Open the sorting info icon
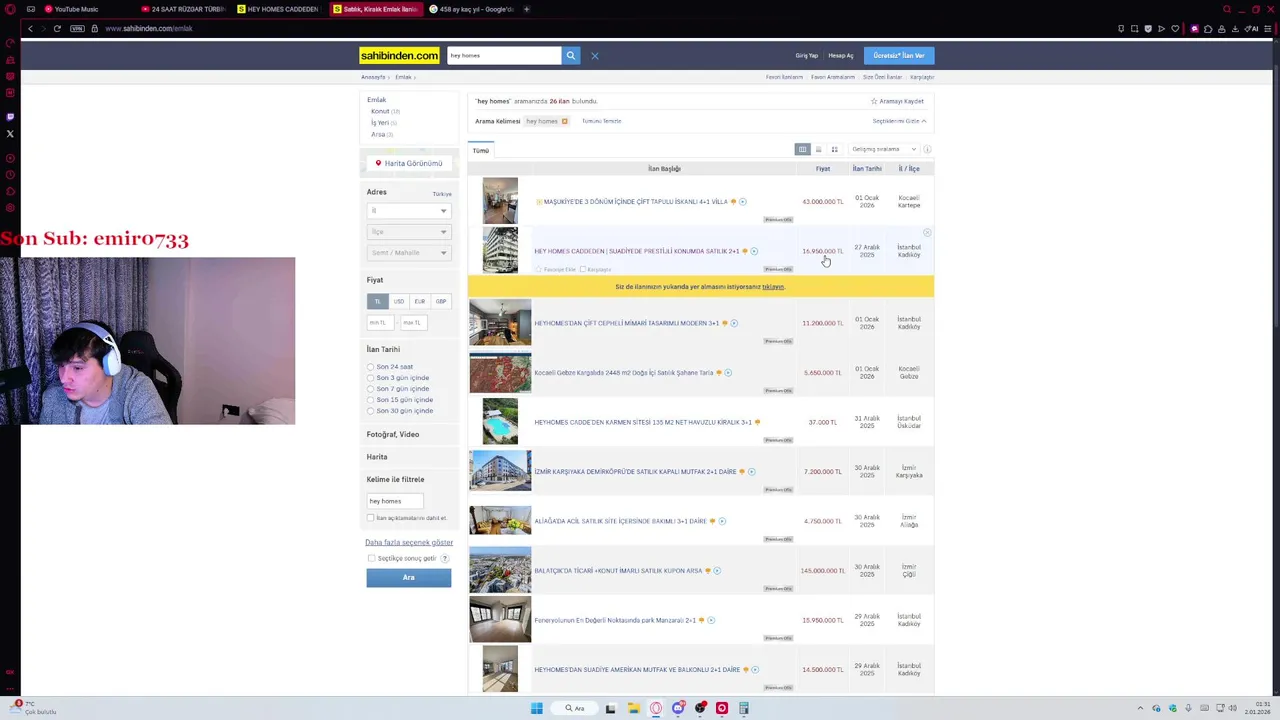The width and height of the screenshot is (1280, 720). coord(927,149)
